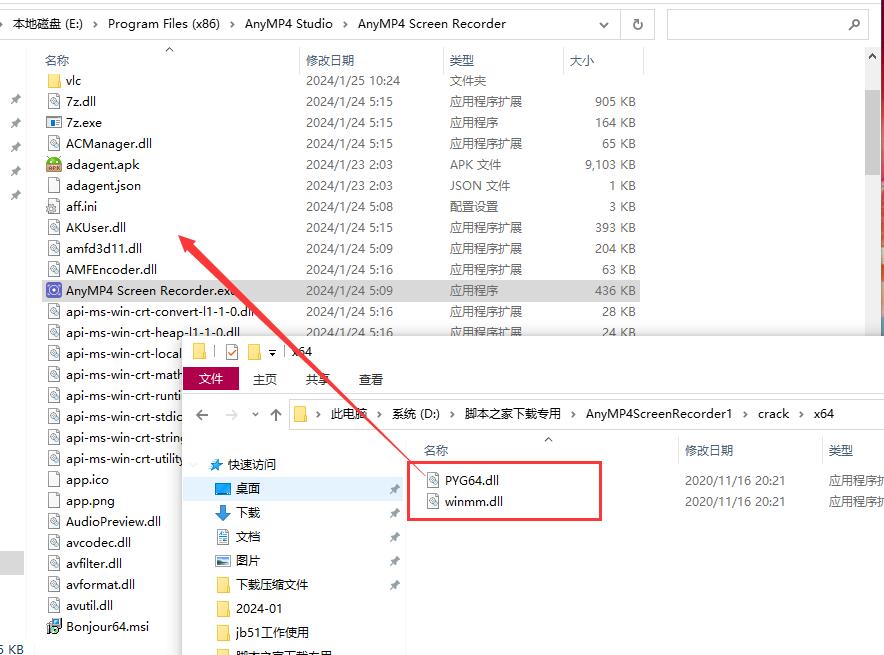Expand the chevron after AnyMP4 Studio
This screenshot has height=655, width=884.
[345, 24]
